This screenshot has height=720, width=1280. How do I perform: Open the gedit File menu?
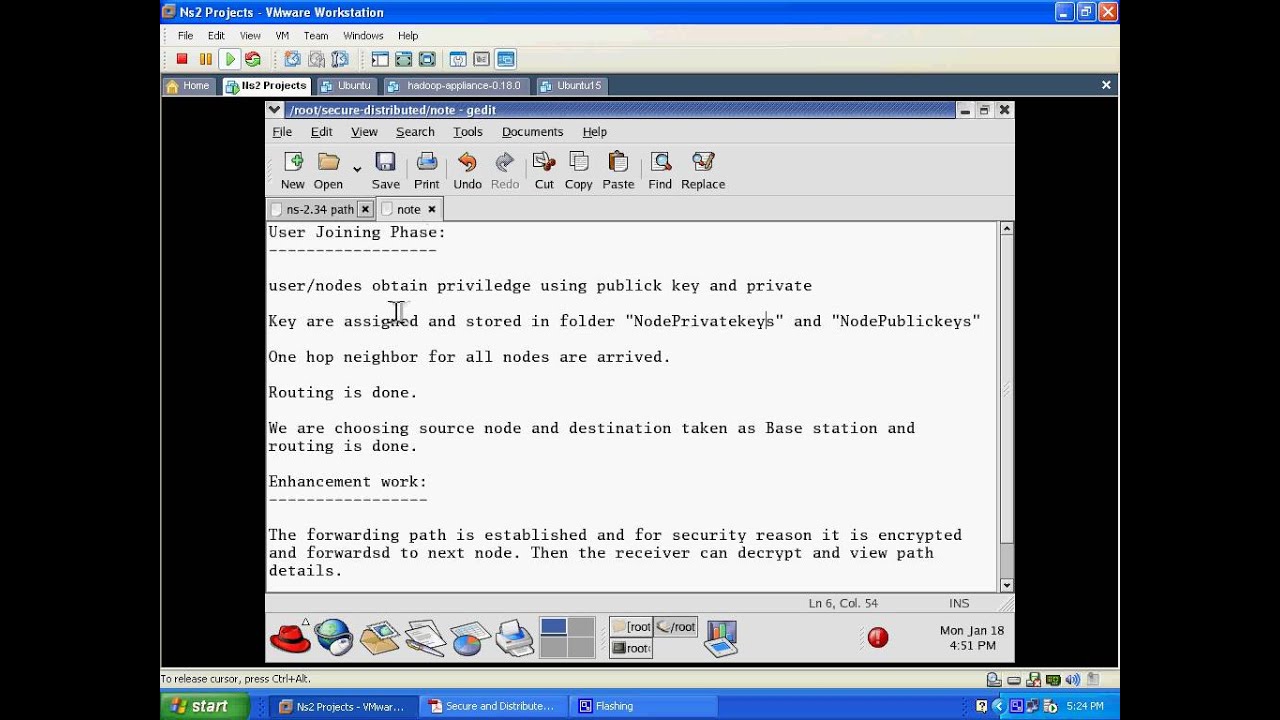coord(282,132)
